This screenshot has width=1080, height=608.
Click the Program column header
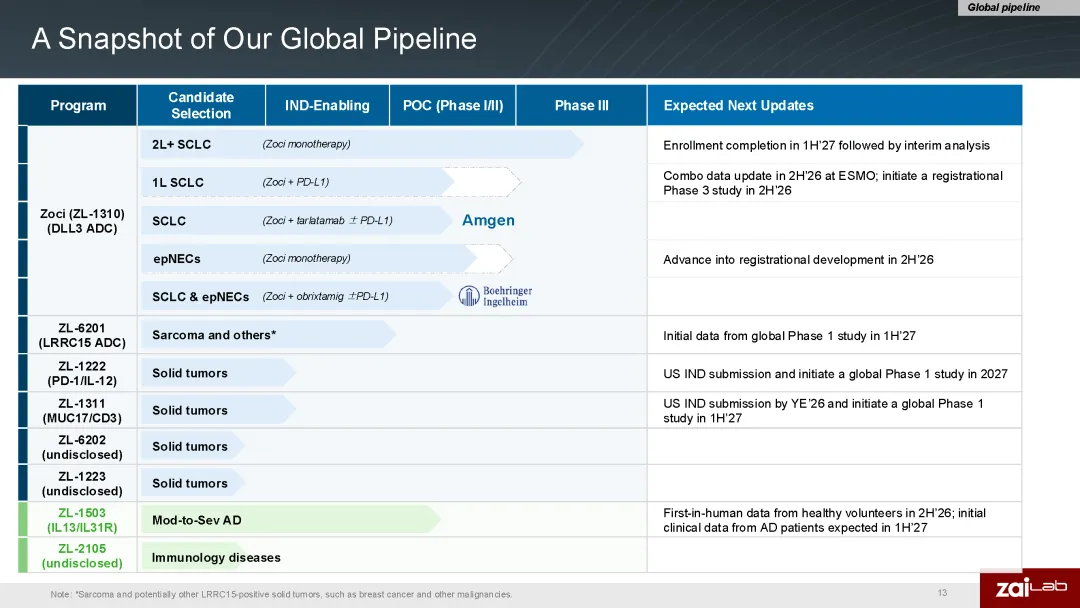coord(78,105)
